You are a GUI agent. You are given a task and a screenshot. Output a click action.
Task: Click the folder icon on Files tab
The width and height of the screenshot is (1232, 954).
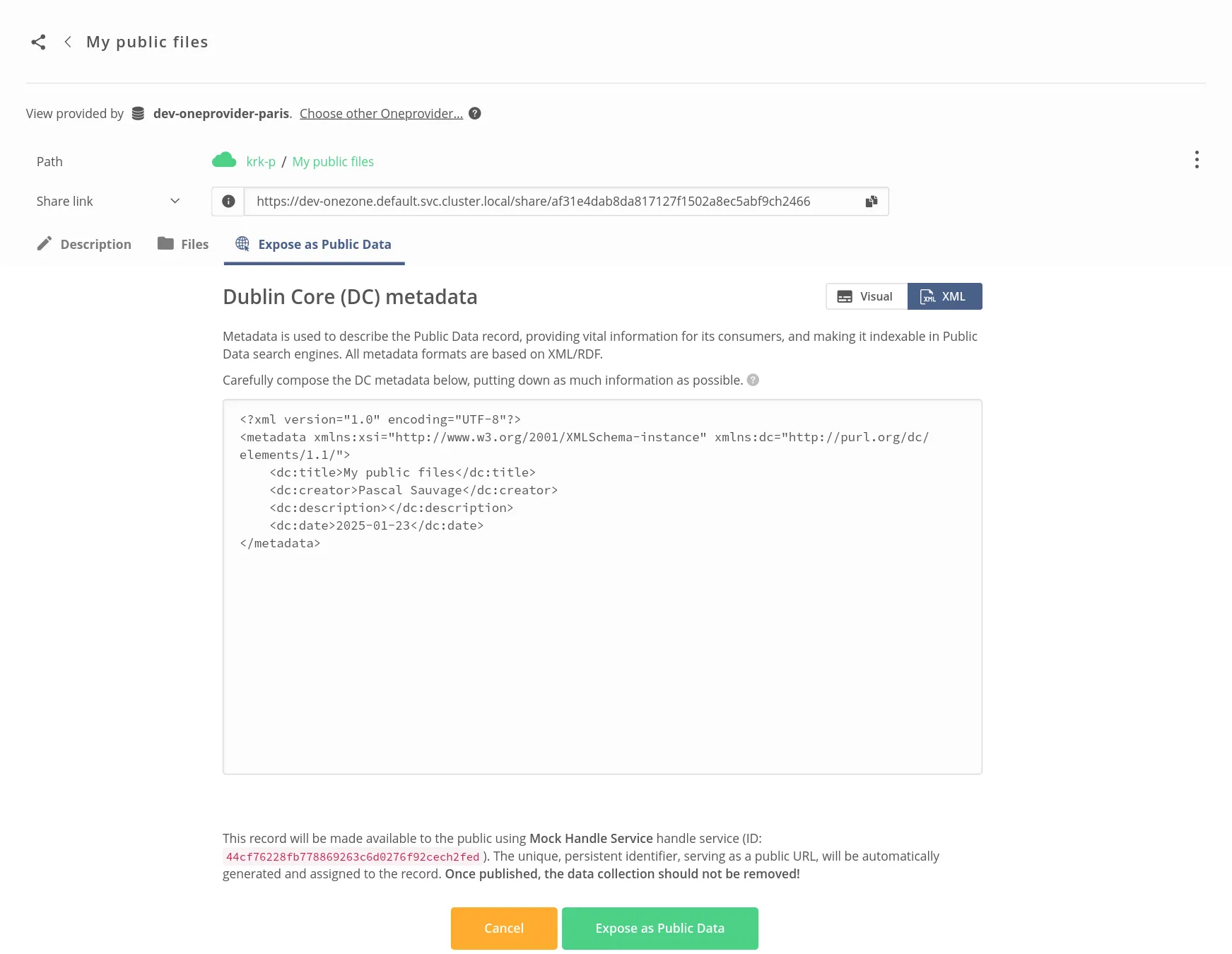[x=165, y=243]
